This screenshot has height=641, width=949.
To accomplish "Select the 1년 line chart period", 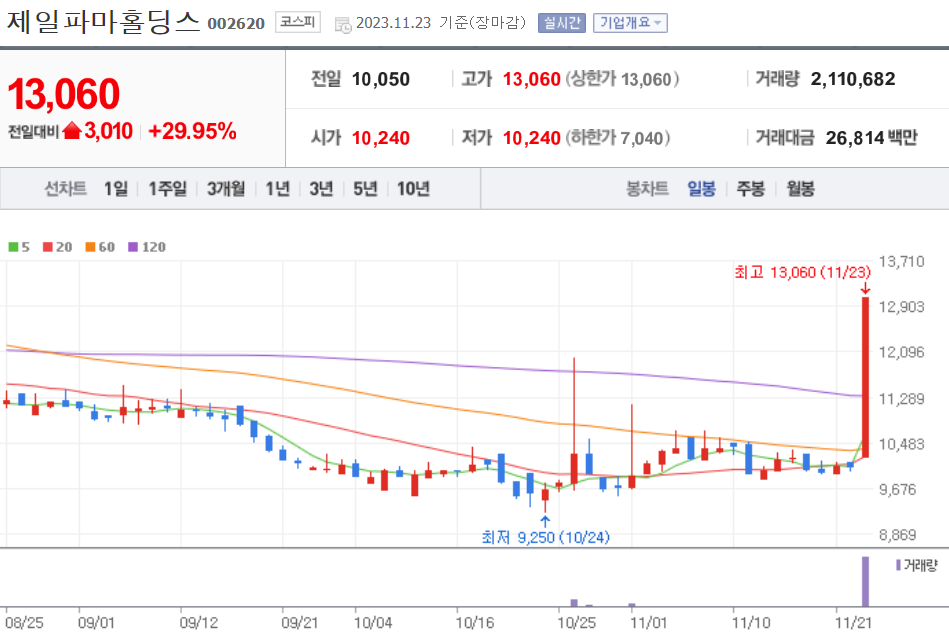I will click(278, 189).
